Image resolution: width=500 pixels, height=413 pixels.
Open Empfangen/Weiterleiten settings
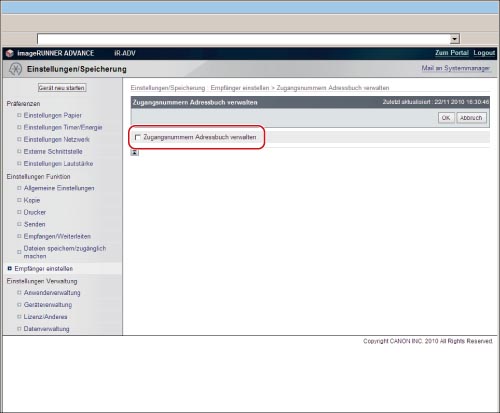coord(57,236)
